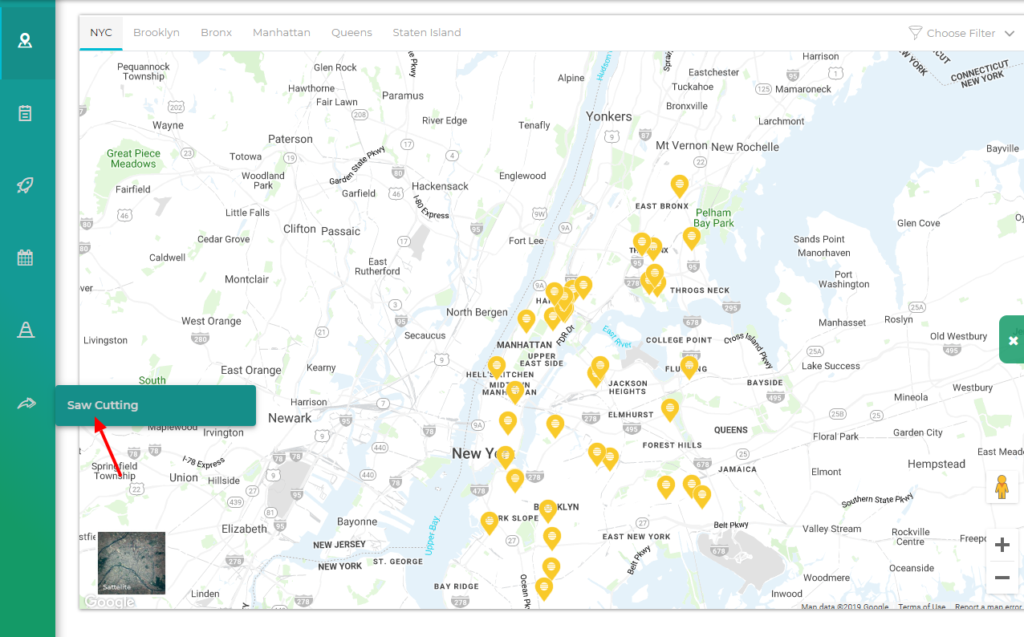Image resolution: width=1024 pixels, height=637 pixels.
Task: Open the Terms of Use link
Action: (920, 607)
